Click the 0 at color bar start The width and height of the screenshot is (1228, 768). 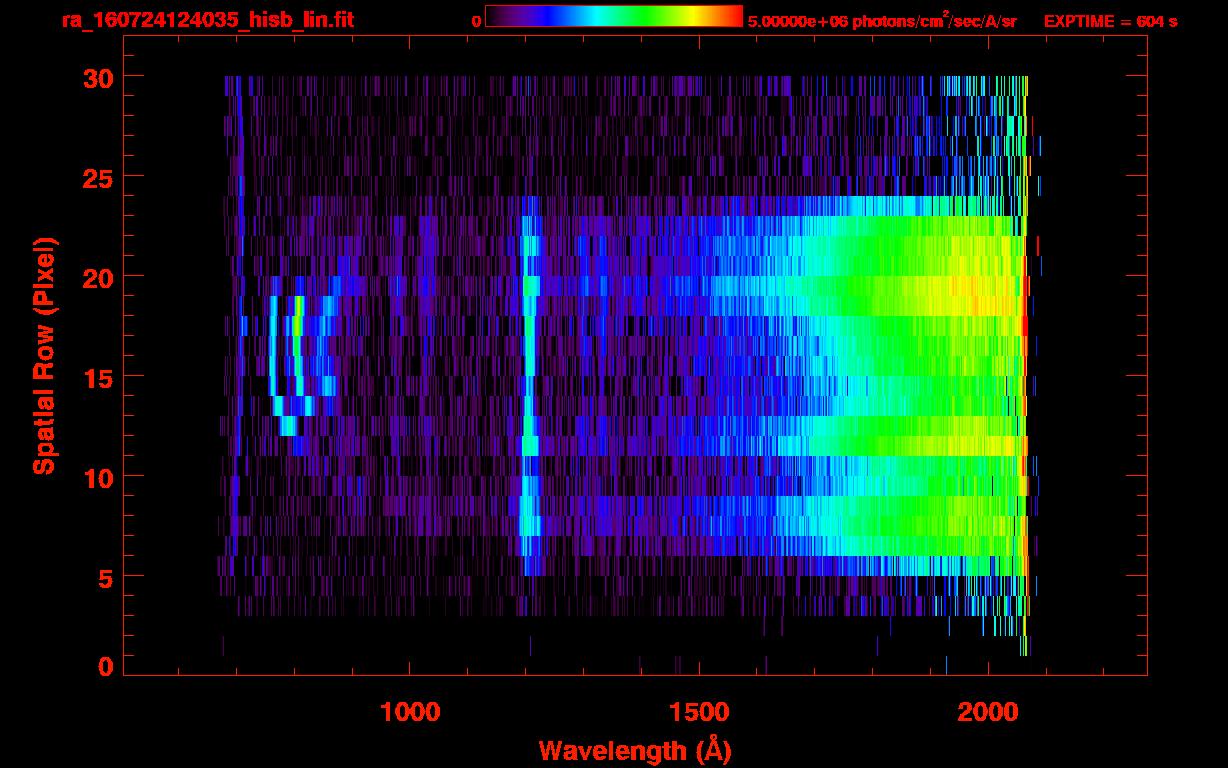477,21
